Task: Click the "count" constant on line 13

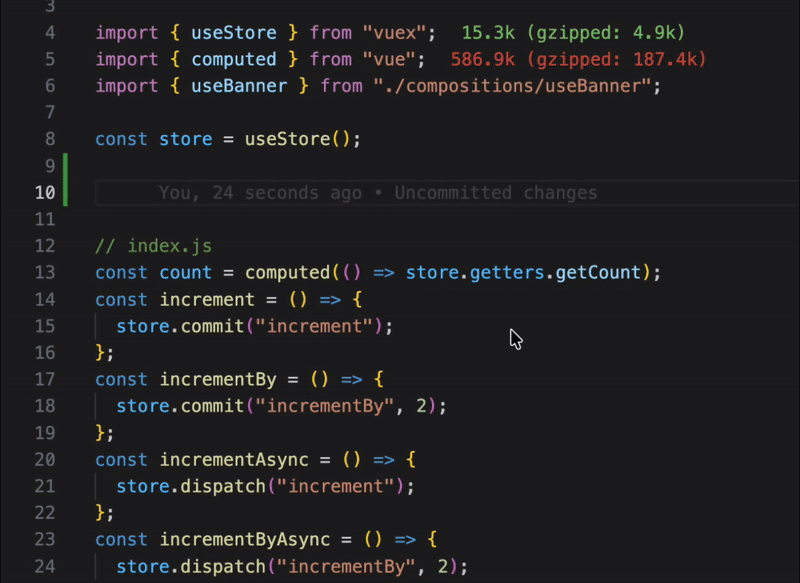Action: (x=186, y=273)
